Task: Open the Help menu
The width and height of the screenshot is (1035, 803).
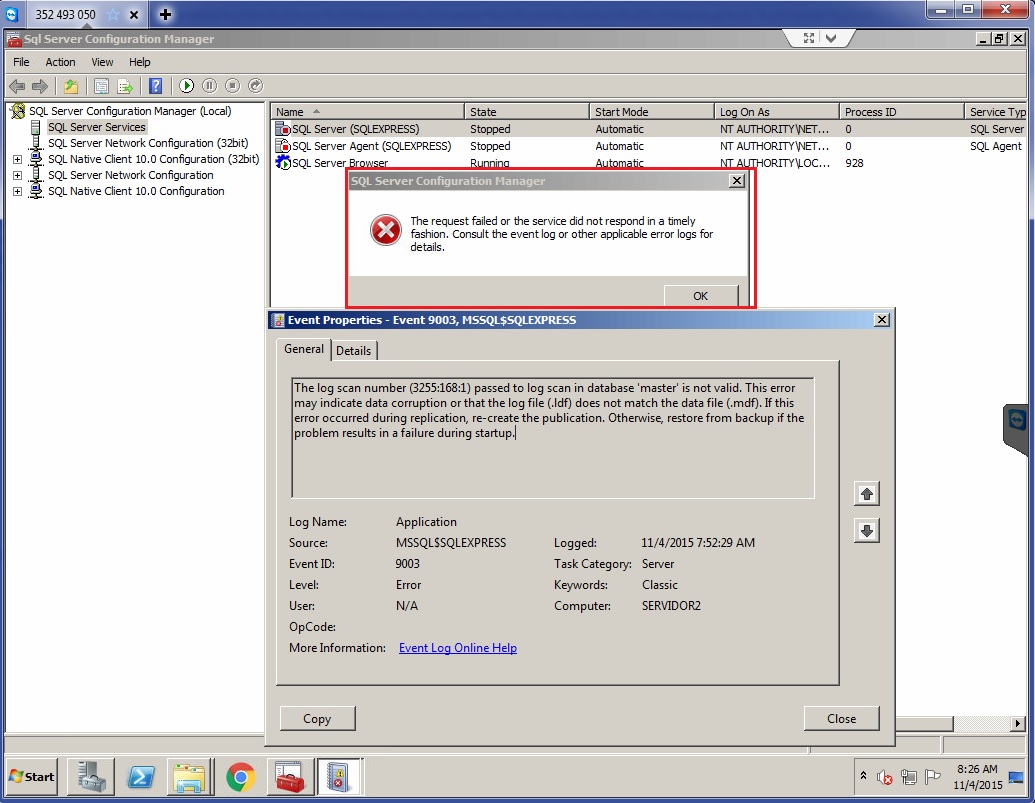Action: (x=139, y=62)
